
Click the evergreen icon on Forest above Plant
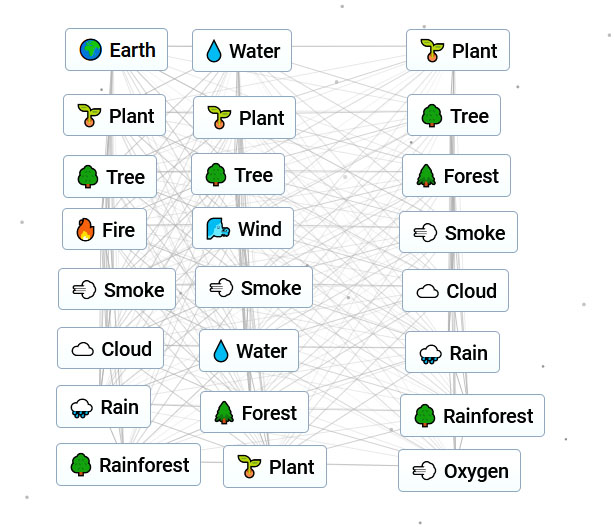point(223,413)
